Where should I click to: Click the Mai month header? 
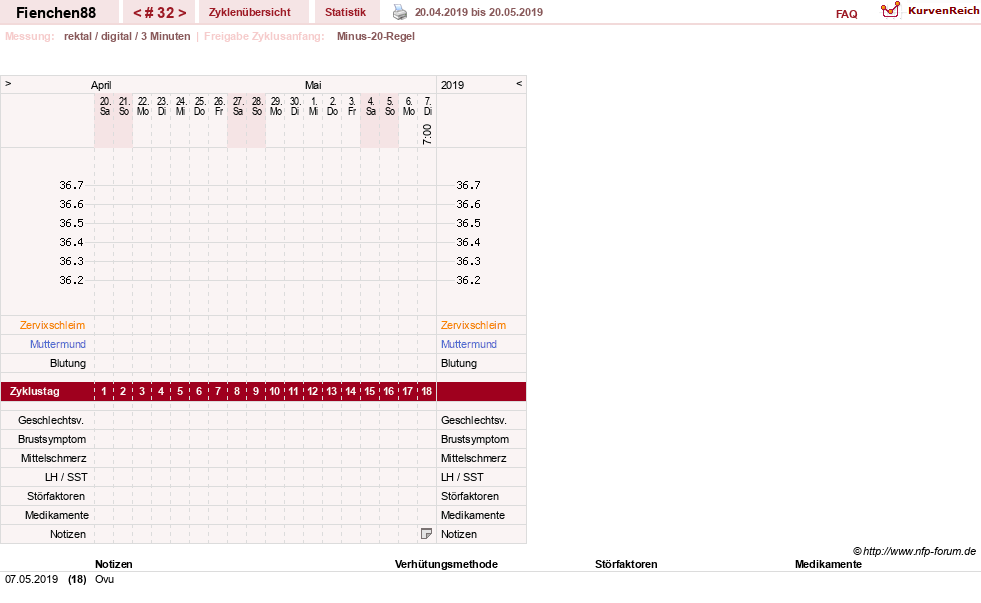pyautogui.click(x=313, y=85)
